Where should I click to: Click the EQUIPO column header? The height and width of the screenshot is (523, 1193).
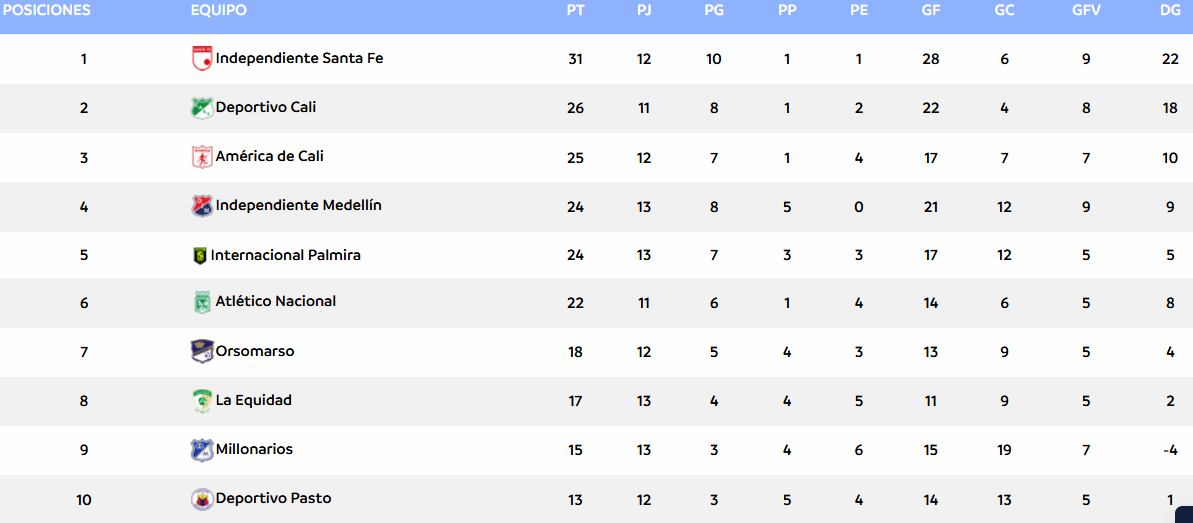click(x=218, y=10)
